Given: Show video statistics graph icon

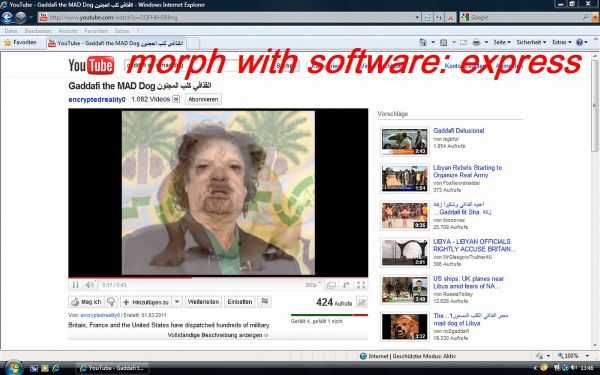Looking at the screenshot, I should [362, 302].
